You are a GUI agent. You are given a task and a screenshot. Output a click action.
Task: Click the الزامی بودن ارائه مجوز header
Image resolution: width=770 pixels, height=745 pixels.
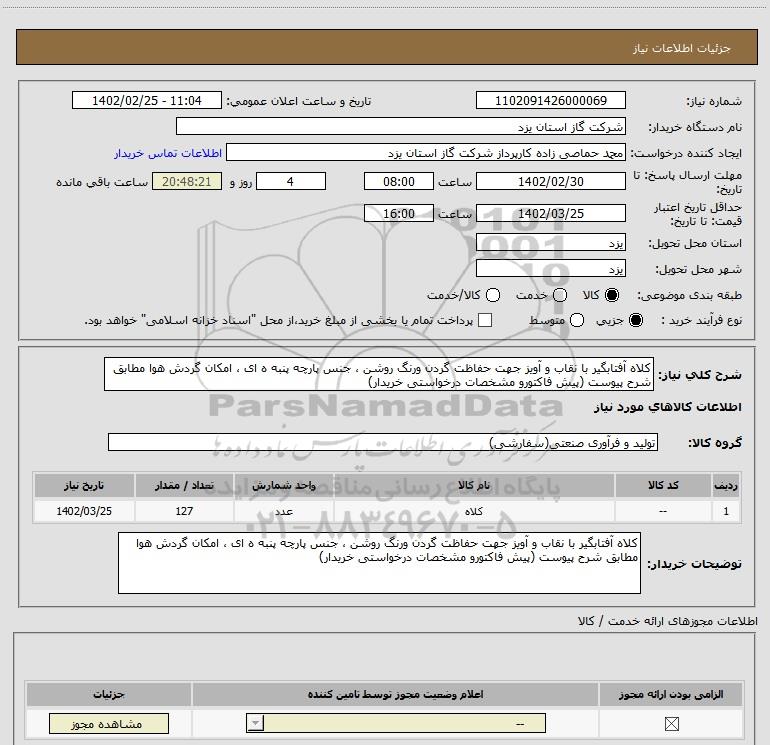pyautogui.click(x=671, y=694)
